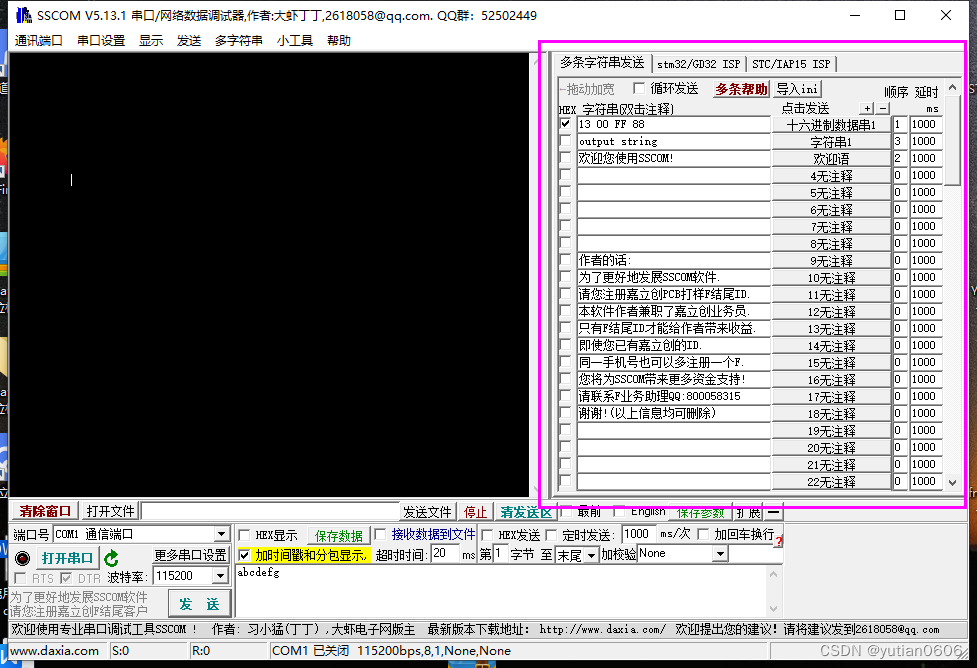Viewport: 977px width, 668px height.
Task: Click the 4无注释 send button
Action: [x=831, y=176]
